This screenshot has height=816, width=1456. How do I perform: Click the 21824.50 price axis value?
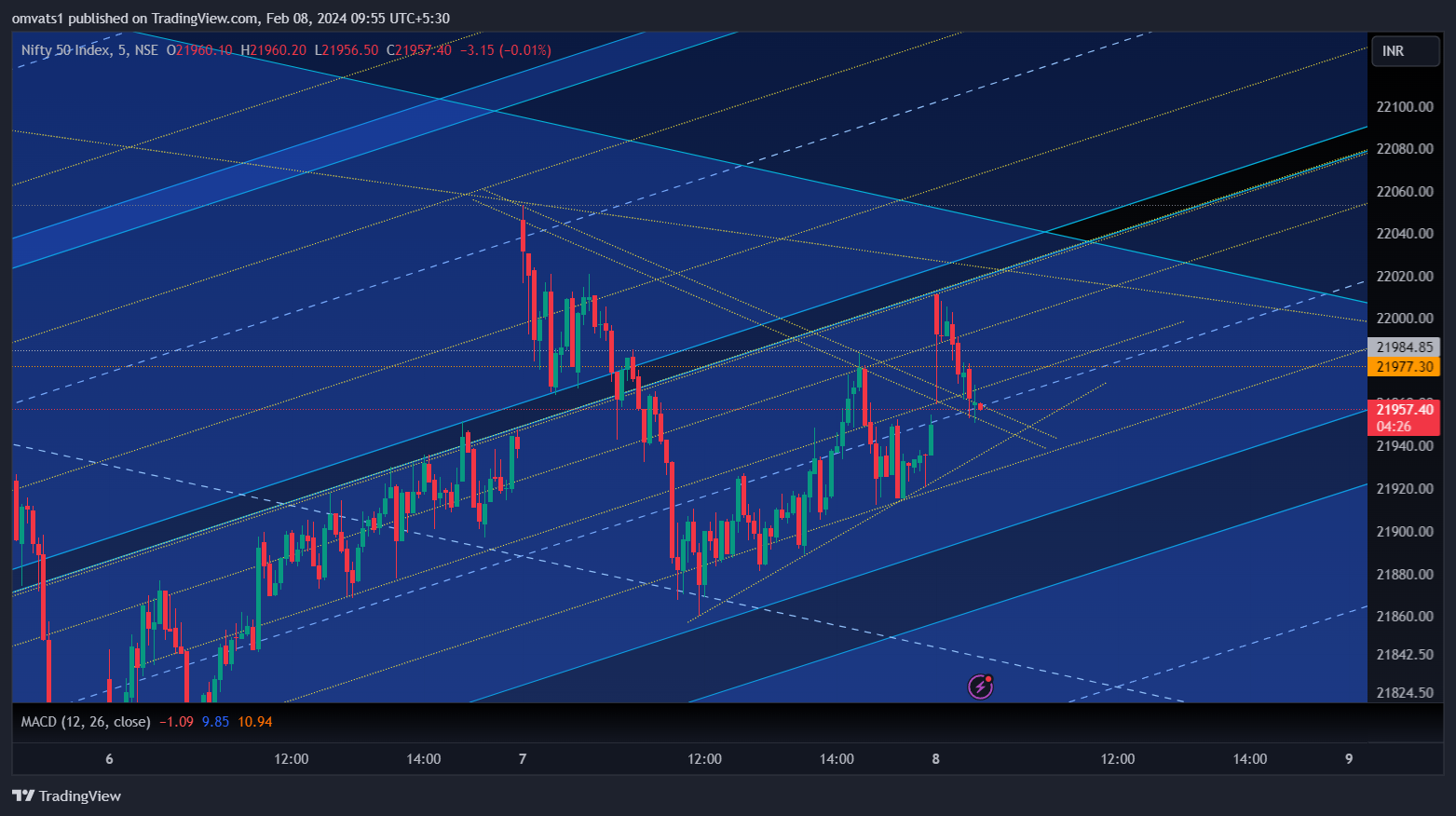click(x=1405, y=693)
